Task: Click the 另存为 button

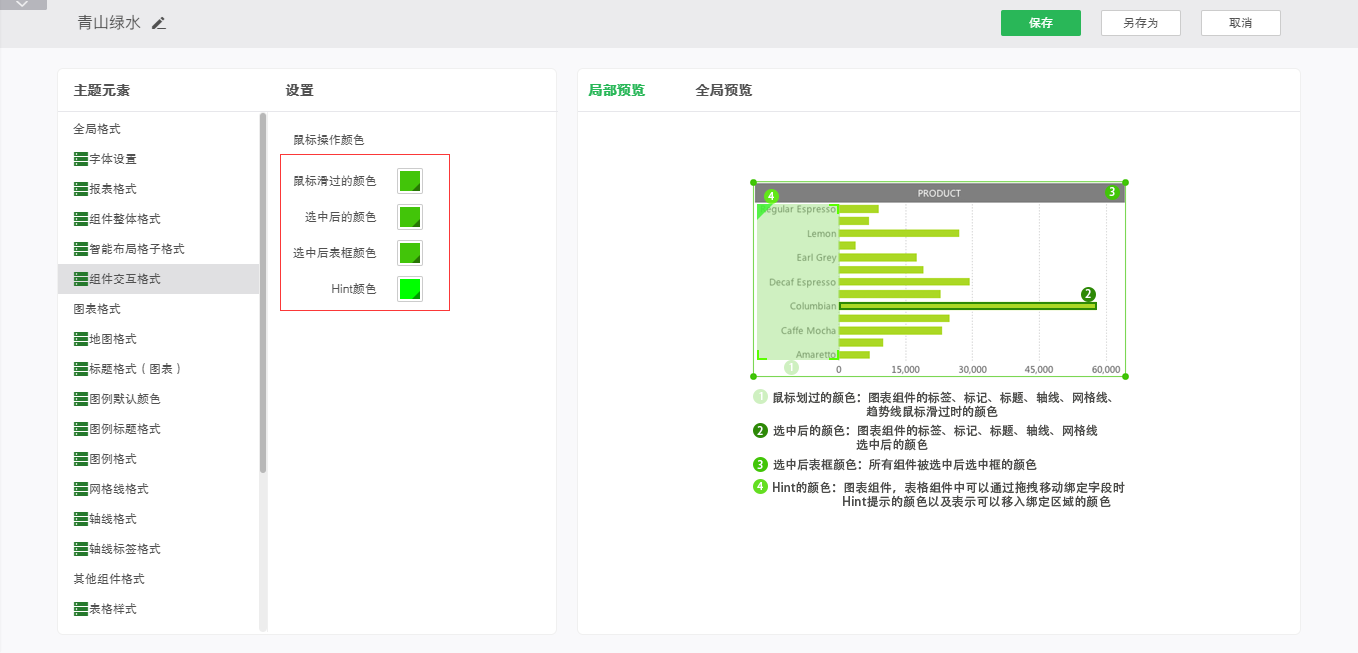Action: [1140, 23]
